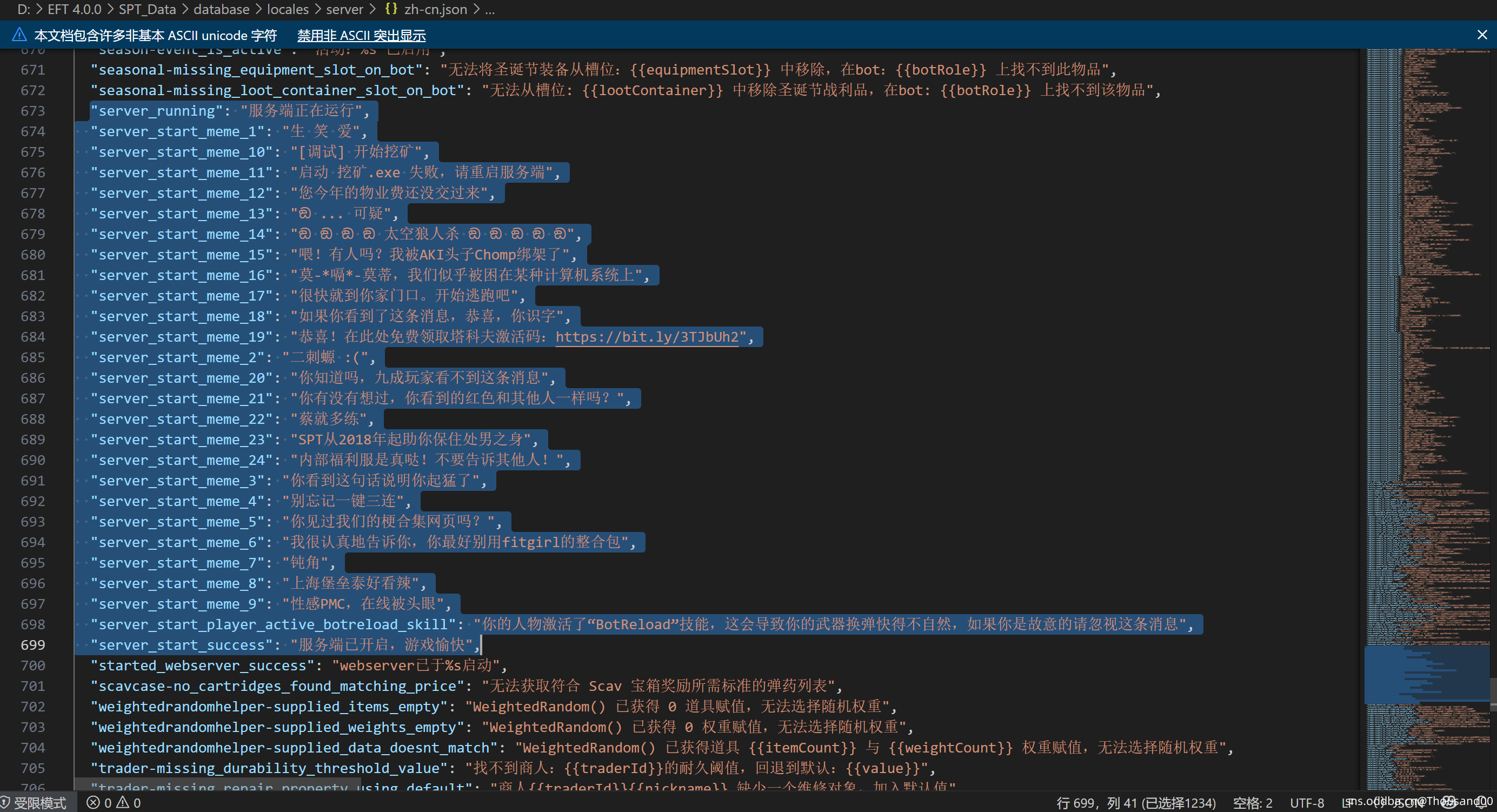The image size is (1497, 812).
Task: Open the server breadcrumb folder
Action: click(344, 9)
